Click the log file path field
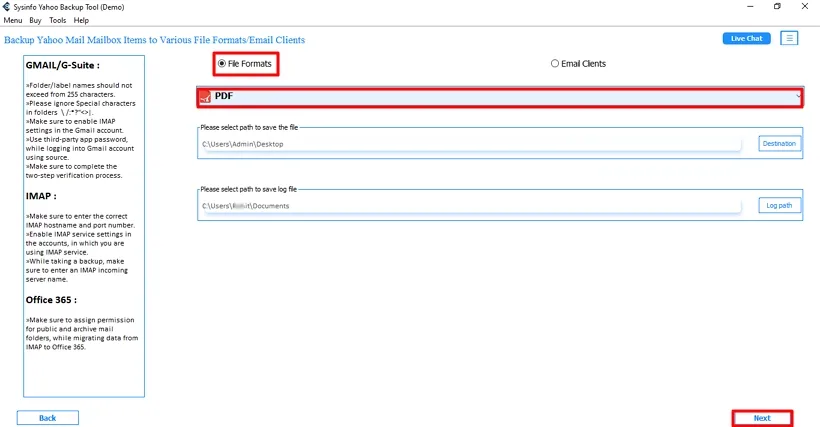 (471, 206)
